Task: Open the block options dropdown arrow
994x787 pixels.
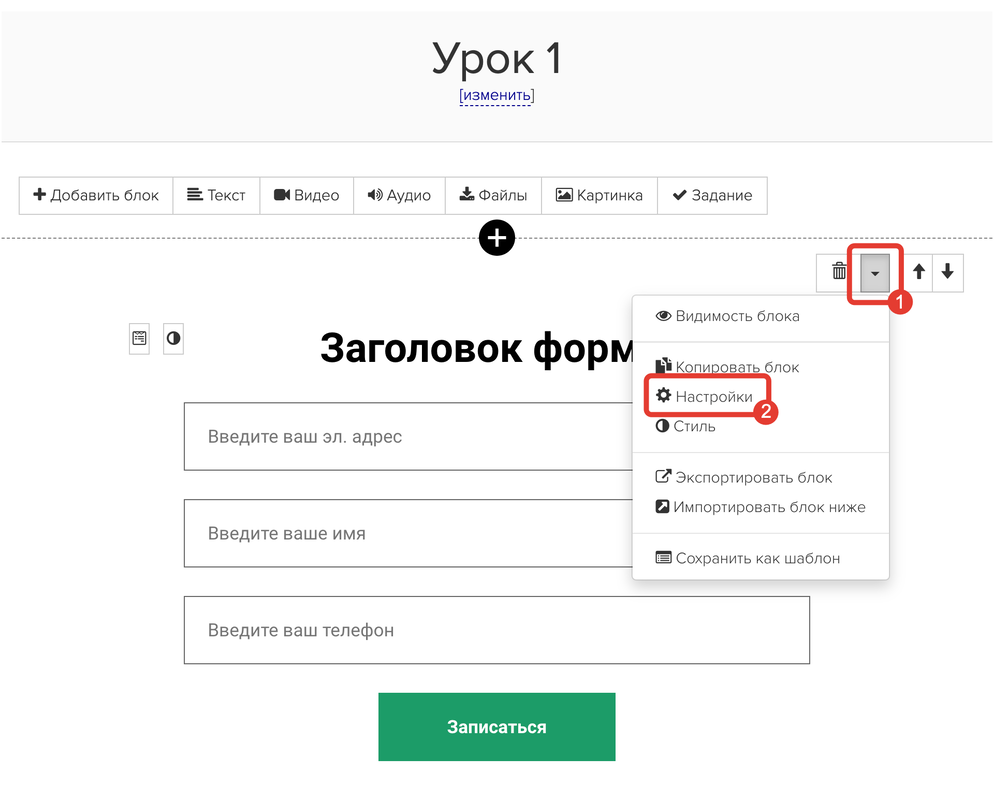Action: tap(875, 273)
